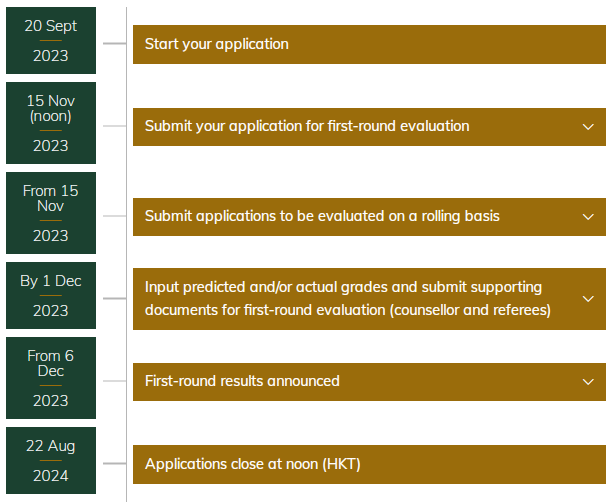The height and width of the screenshot is (502, 614).
Task: Select the From 6 Dec 2023 date box
Action: point(51,378)
